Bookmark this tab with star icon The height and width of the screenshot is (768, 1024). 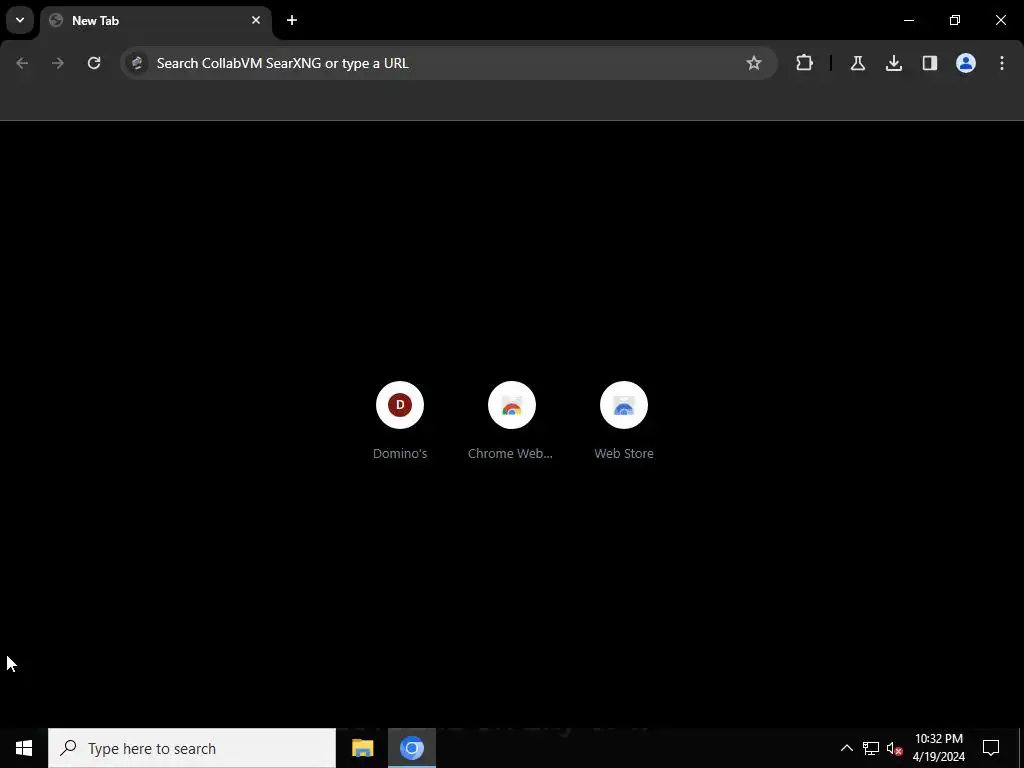(x=754, y=63)
